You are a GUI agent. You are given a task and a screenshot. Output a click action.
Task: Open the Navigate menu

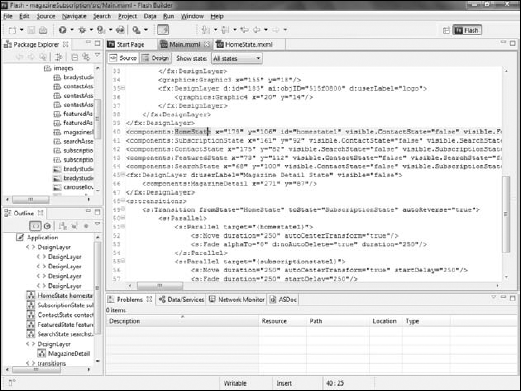tap(74, 16)
